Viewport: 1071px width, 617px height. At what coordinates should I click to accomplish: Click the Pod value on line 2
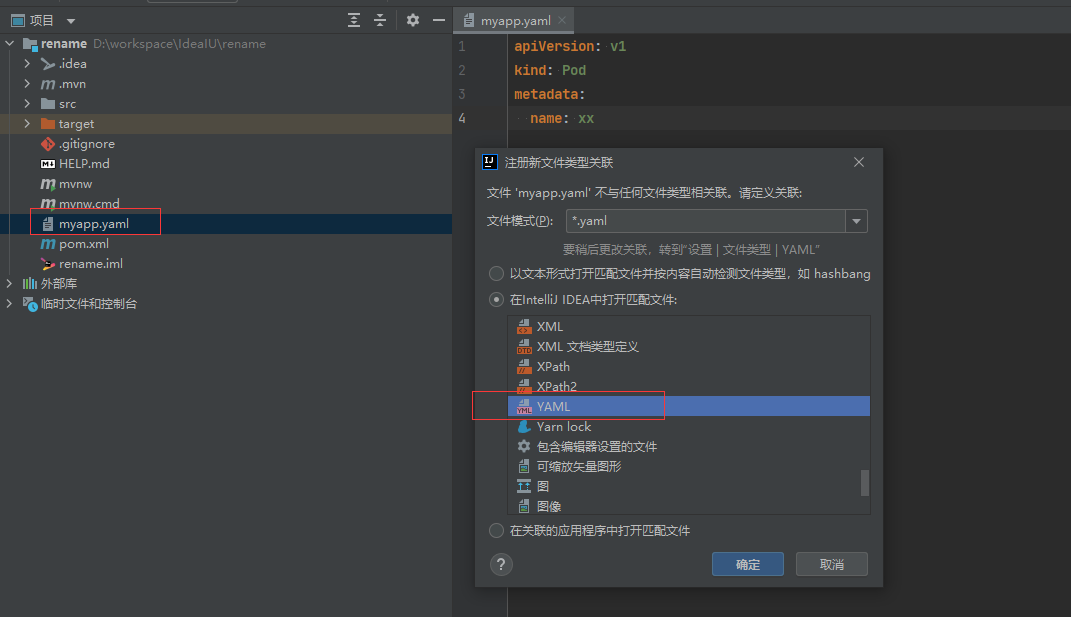click(x=574, y=70)
